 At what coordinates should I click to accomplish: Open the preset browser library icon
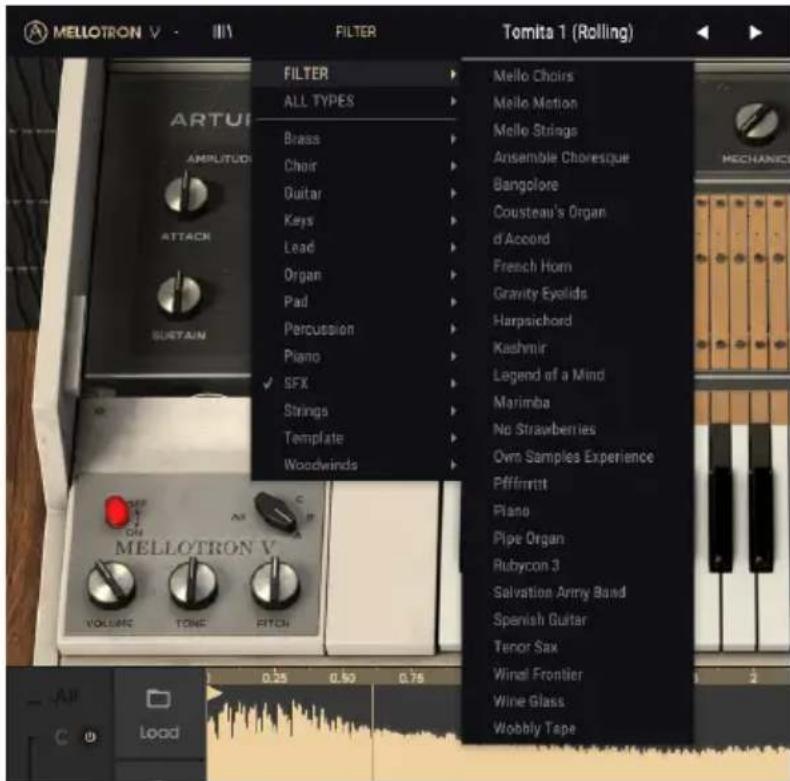click(x=222, y=32)
